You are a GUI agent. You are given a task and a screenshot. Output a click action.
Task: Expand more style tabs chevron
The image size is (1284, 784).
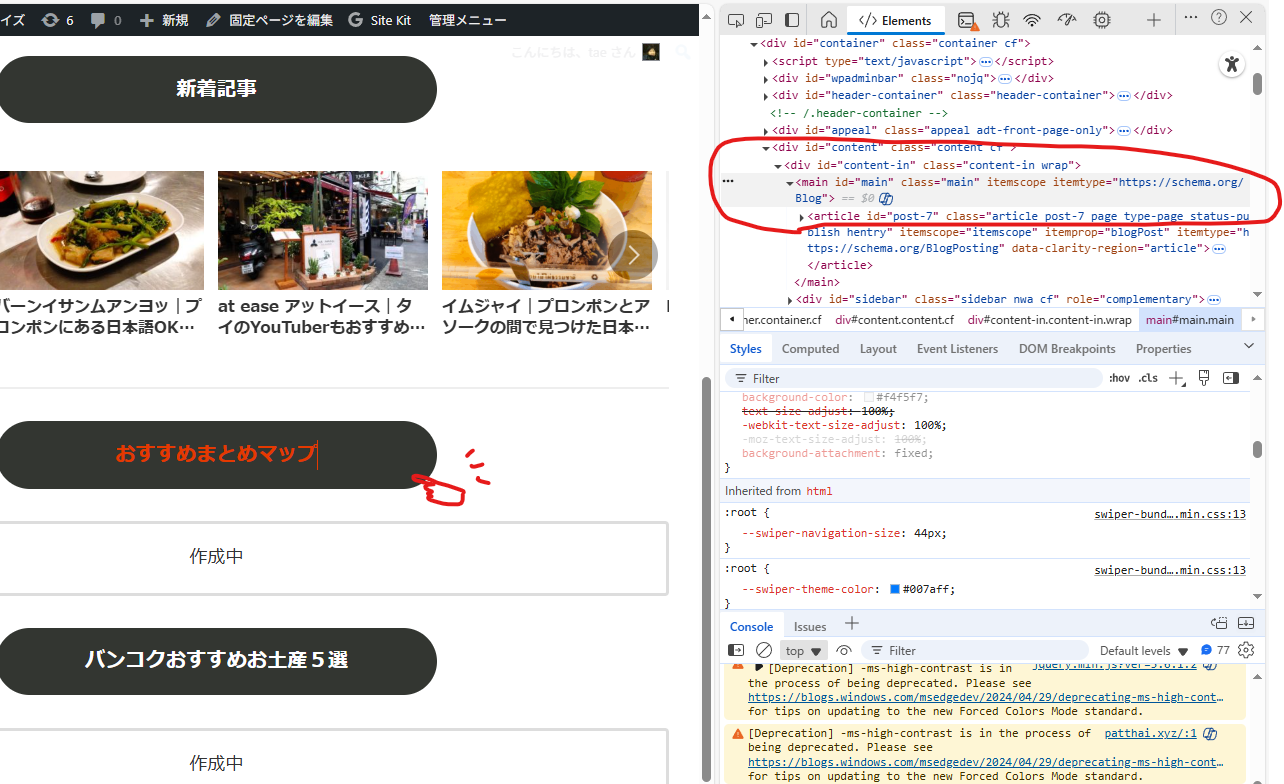click(x=1248, y=346)
